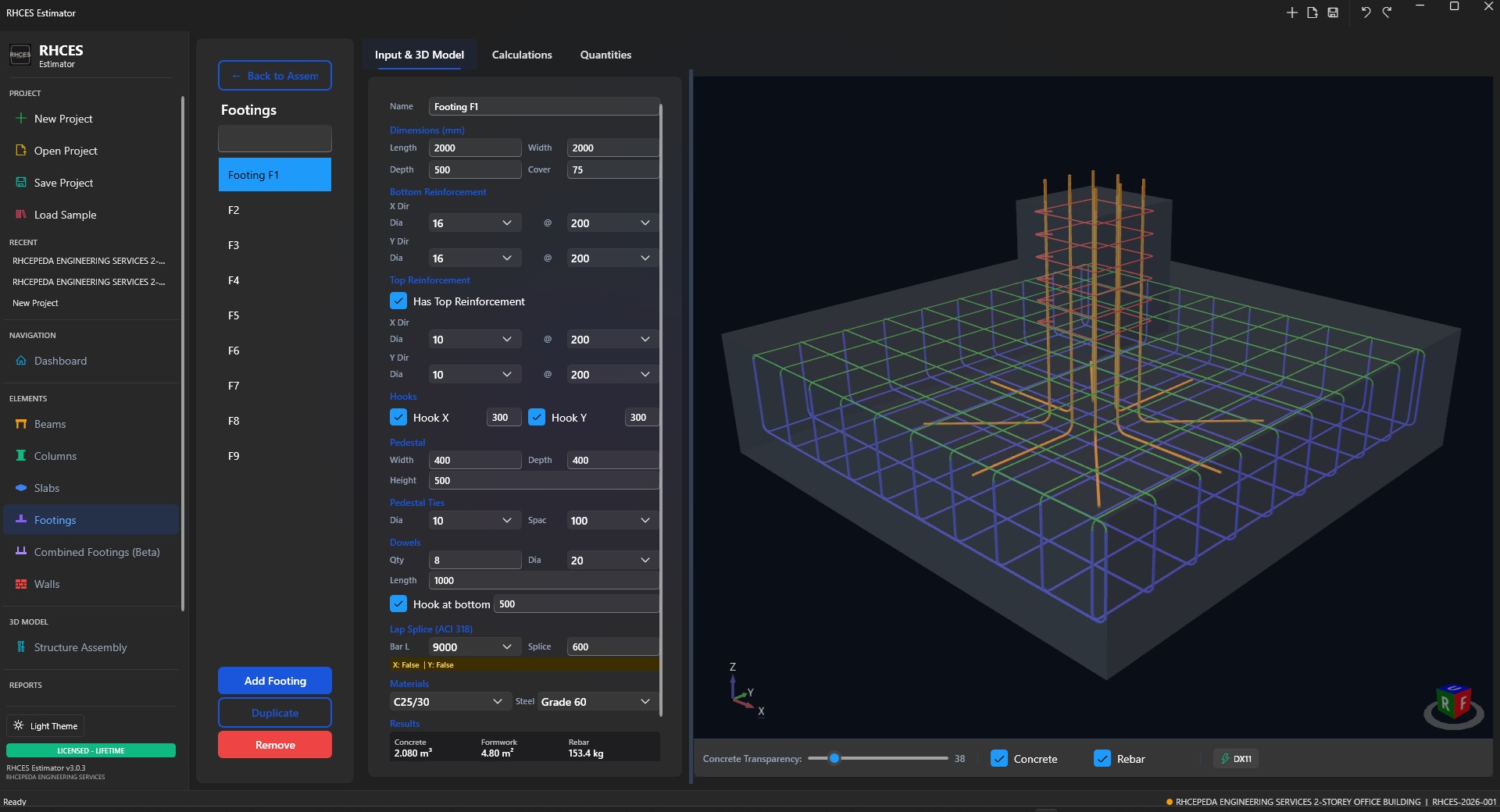Click the title bar plus icon
Viewport: 1500px width, 812px height.
[x=1291, y=12]
